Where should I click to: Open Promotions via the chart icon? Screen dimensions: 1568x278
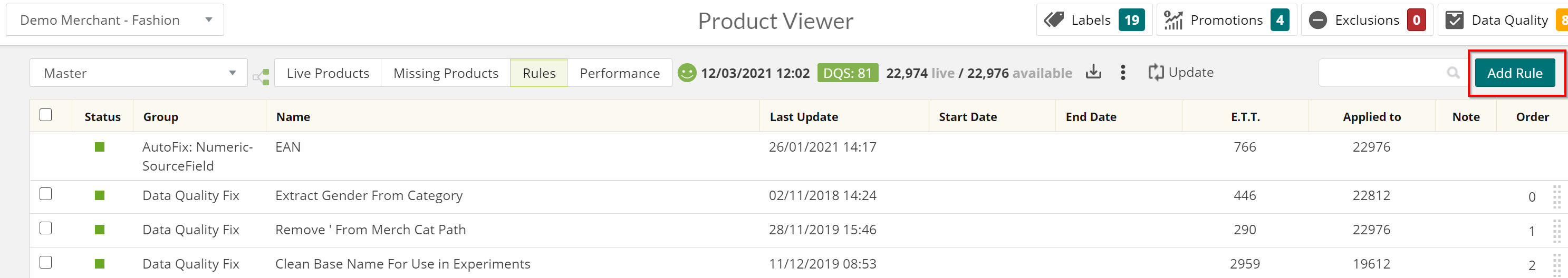[1173, 20]
